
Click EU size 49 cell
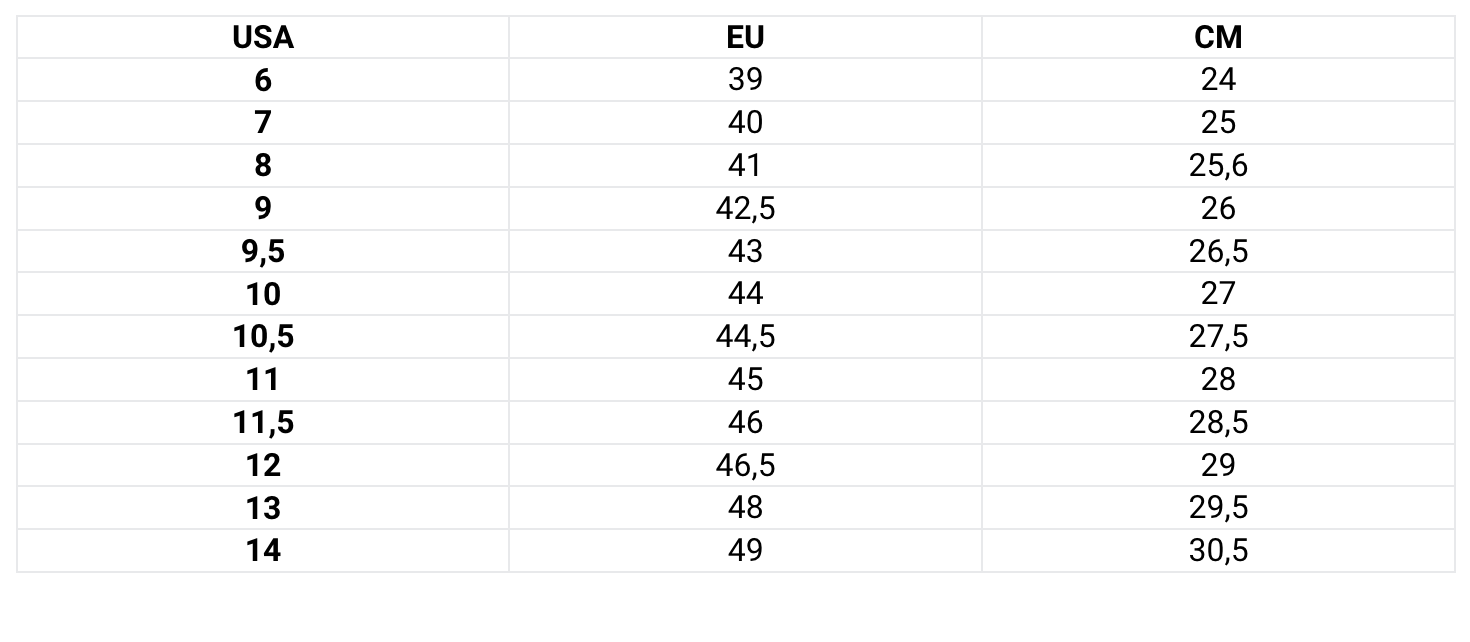click(x=745, y=551)
